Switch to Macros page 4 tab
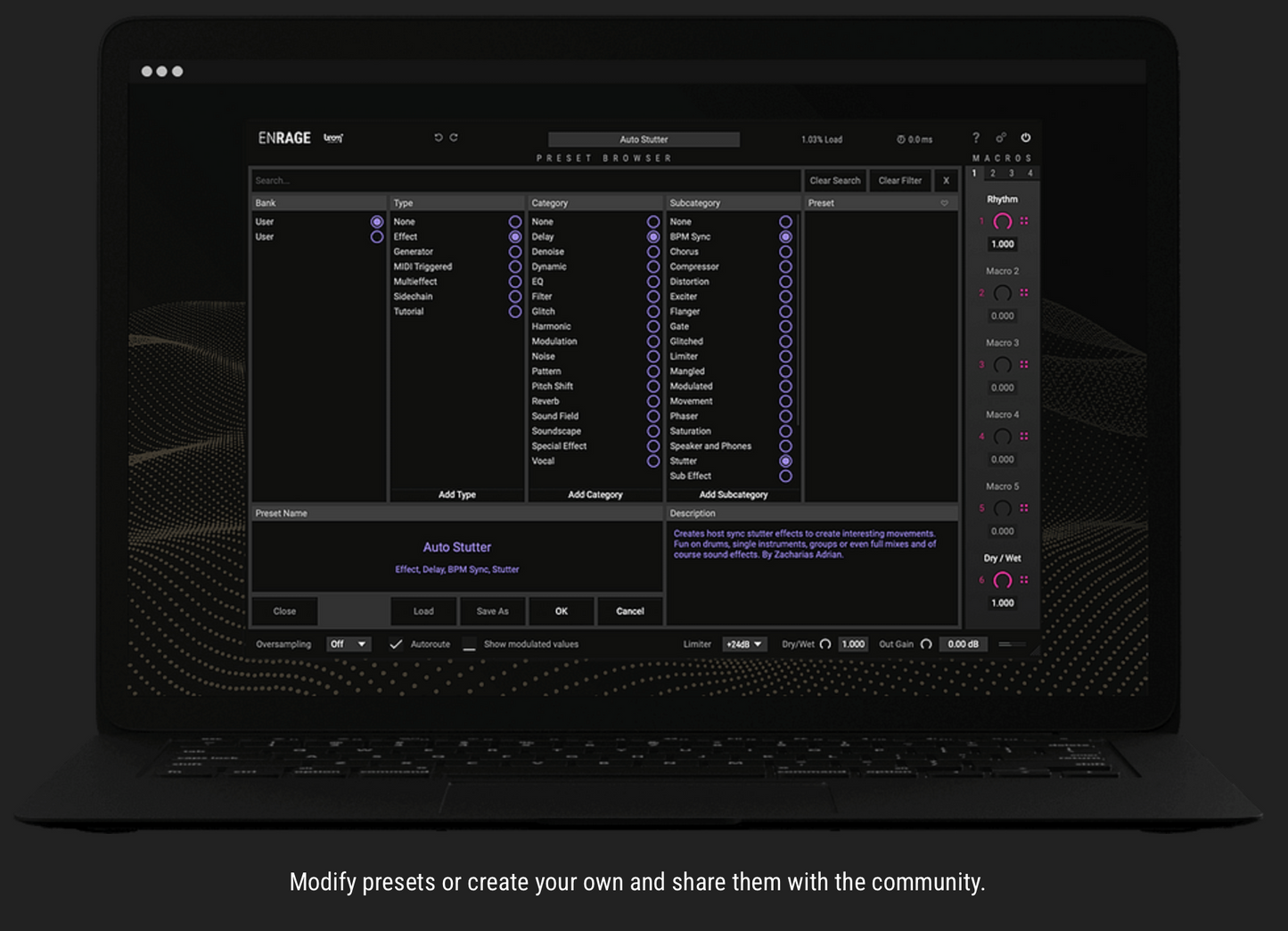Screen dimensions: 1288x931 [1030, 174]
